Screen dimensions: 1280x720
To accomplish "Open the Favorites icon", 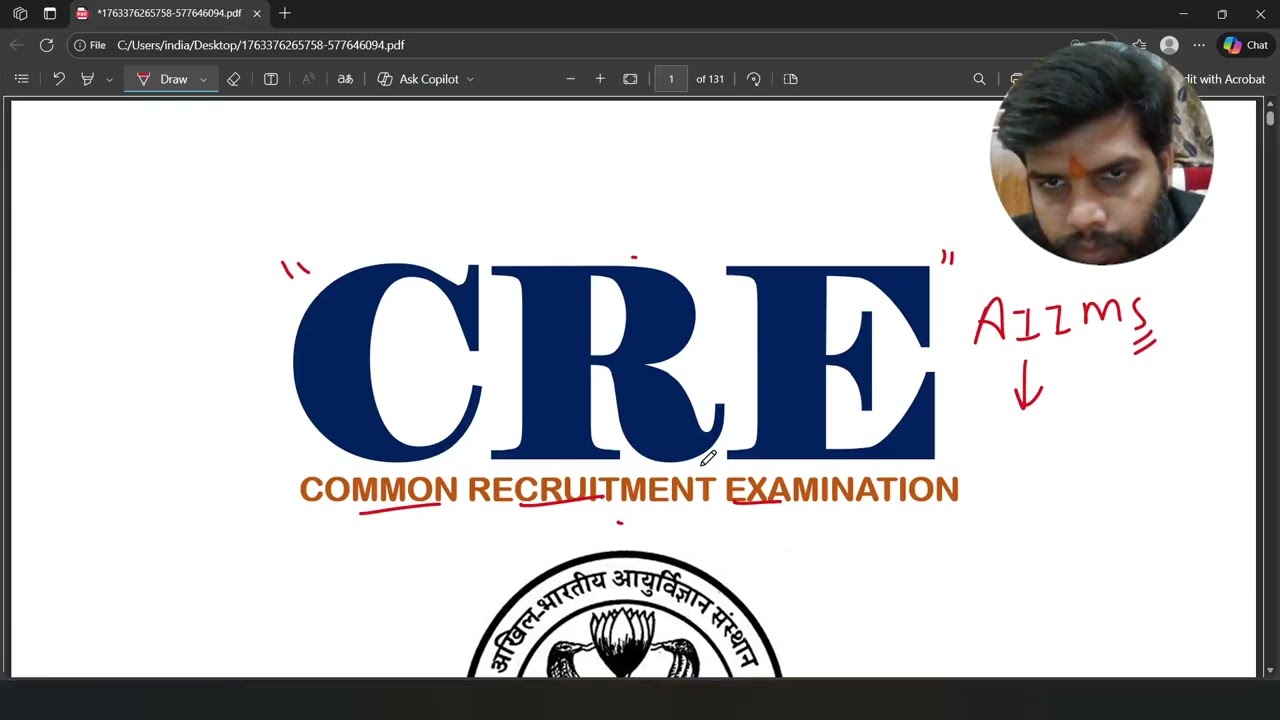I will (x=1139, y=45).
